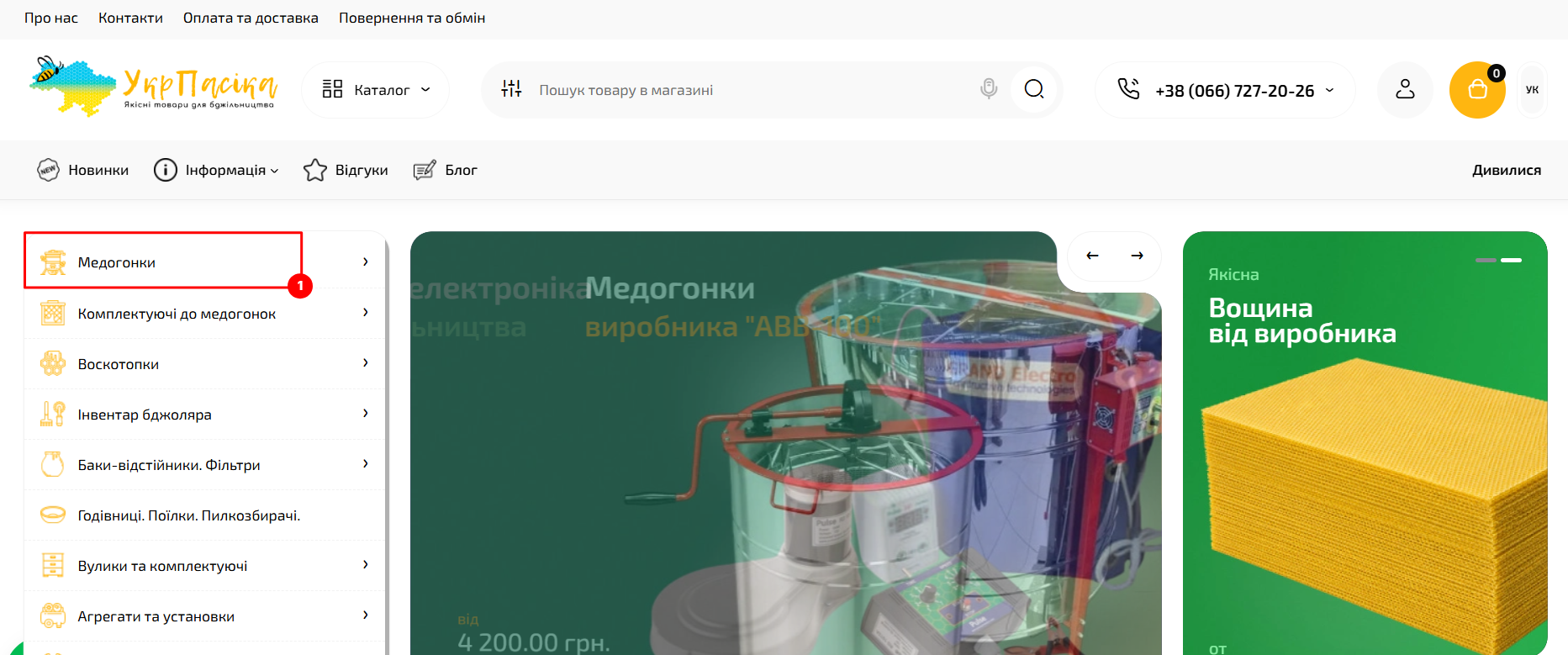
Task: Select second slide indicator on Вощина banner
Action: tap(1512, 261)
